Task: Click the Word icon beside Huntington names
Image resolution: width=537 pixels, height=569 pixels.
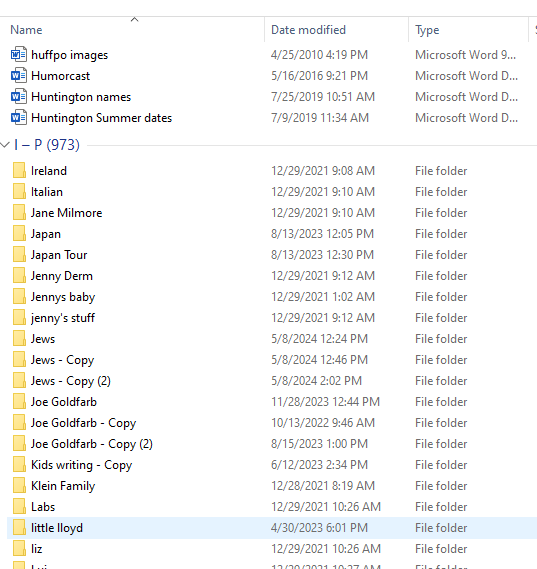Action: click(x=19, y=97)
